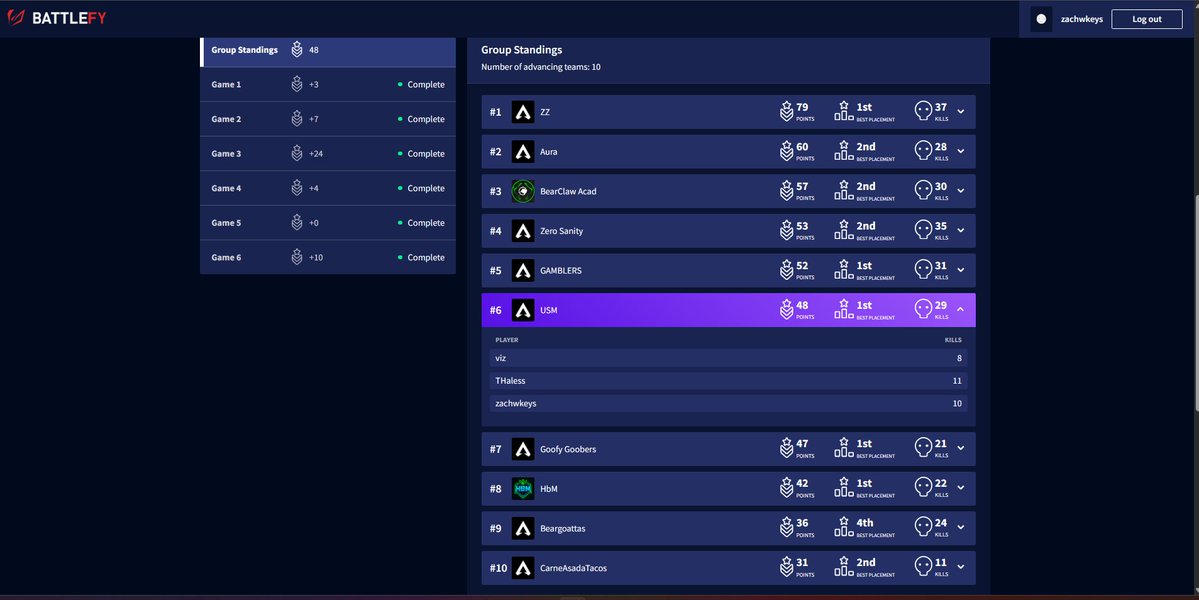Open Game 4 tab
Image resolution: width=1199 pixels, height=600 pixels.
point(327,188)
